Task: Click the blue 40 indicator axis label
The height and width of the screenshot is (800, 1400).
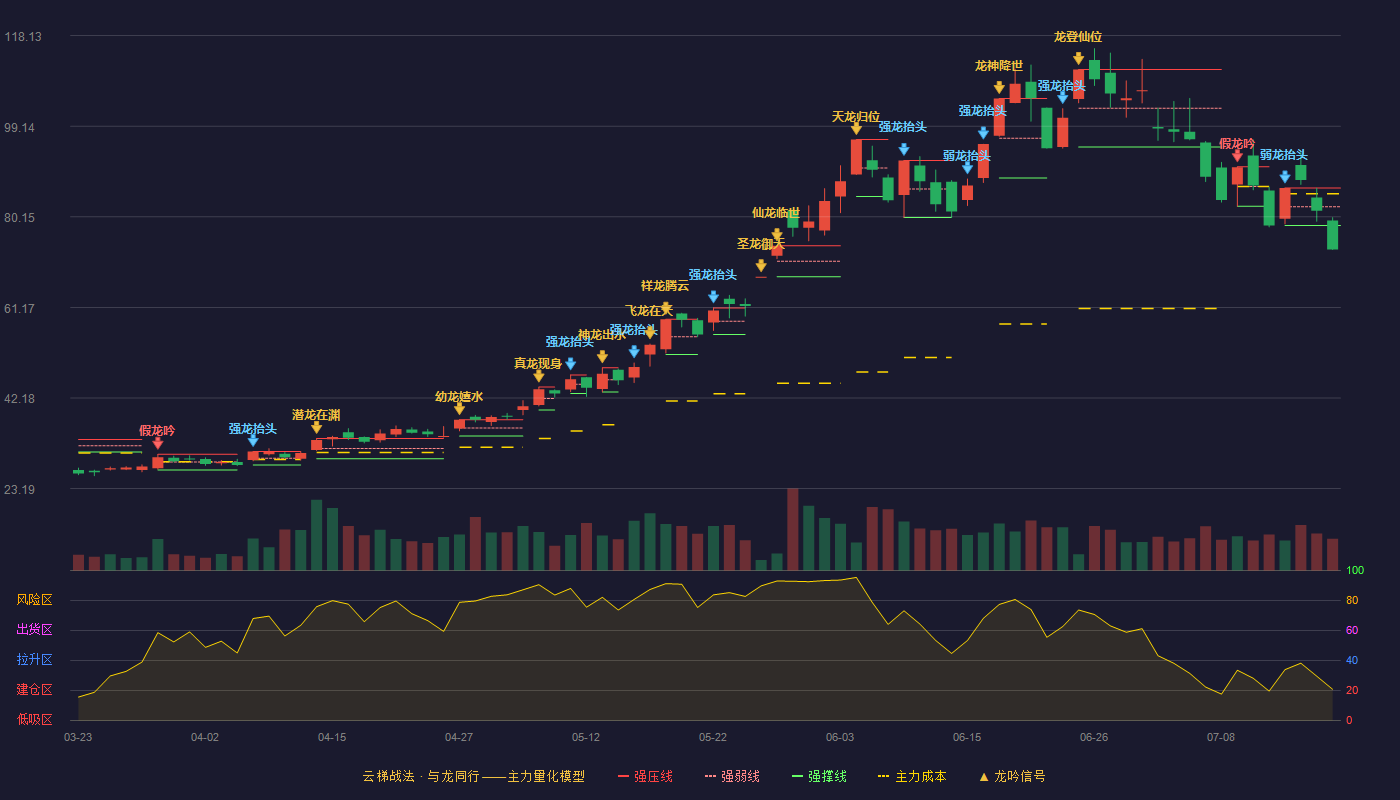Action: tap(1352, 660)
